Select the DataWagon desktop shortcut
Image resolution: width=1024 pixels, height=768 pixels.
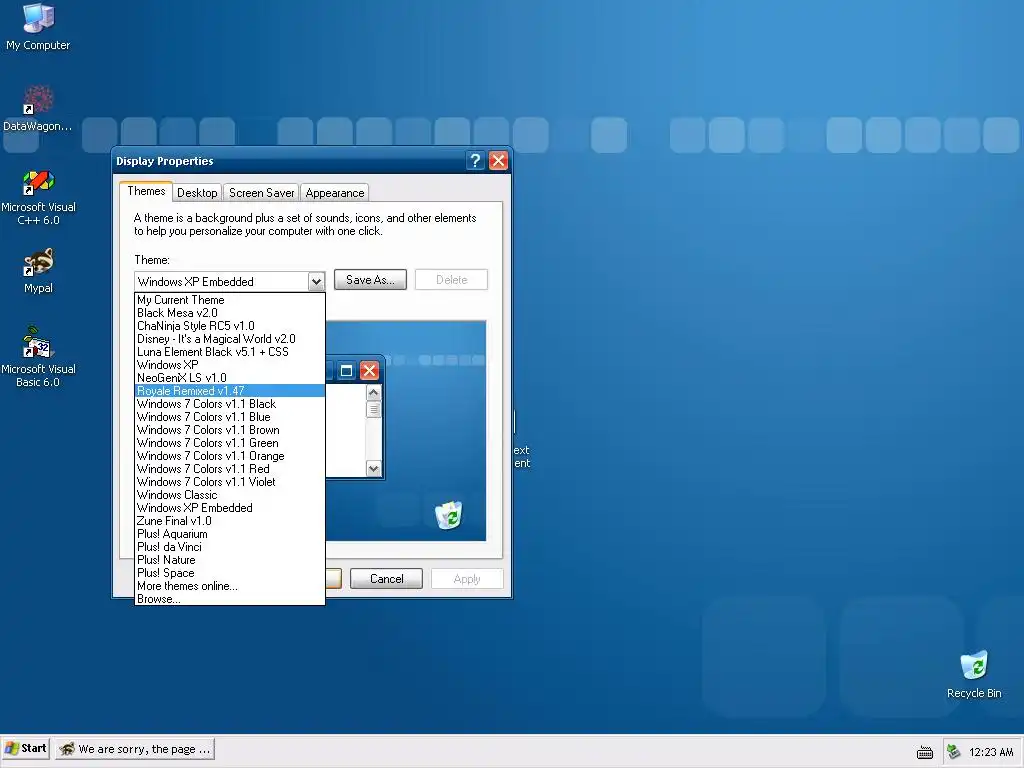38,108
